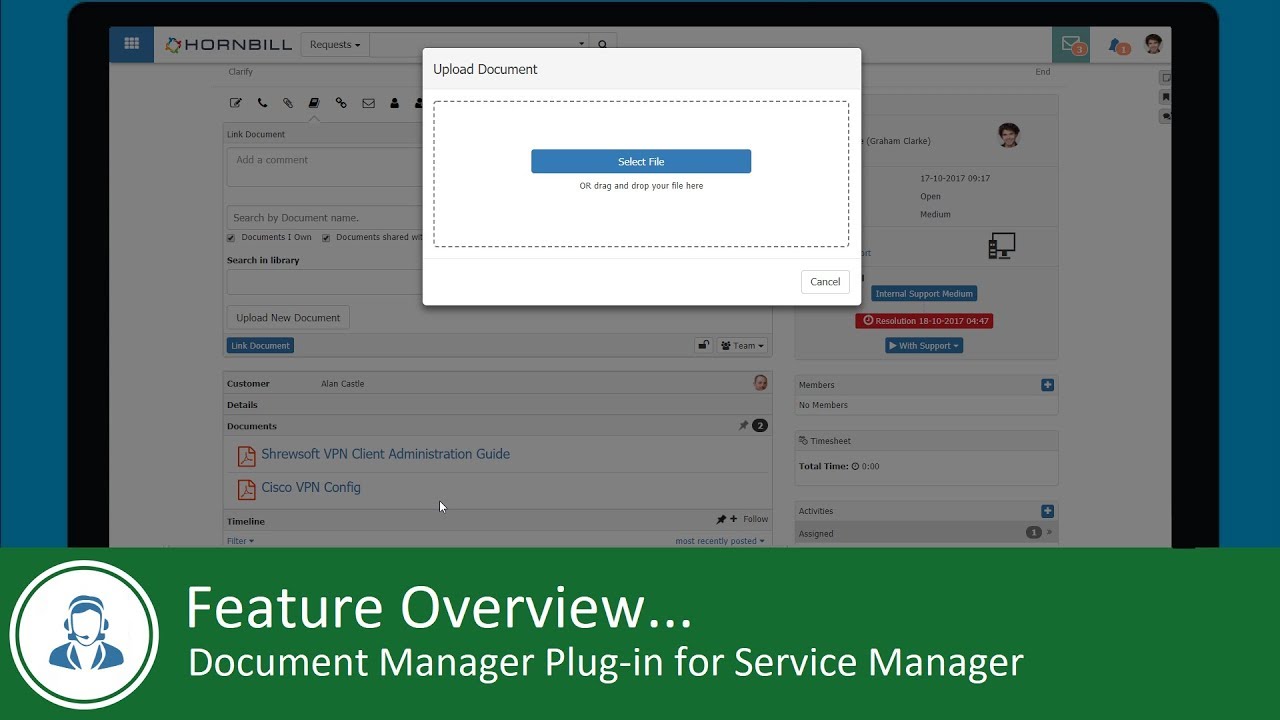Click the computer asset icon

click(x=1001, y=246)
